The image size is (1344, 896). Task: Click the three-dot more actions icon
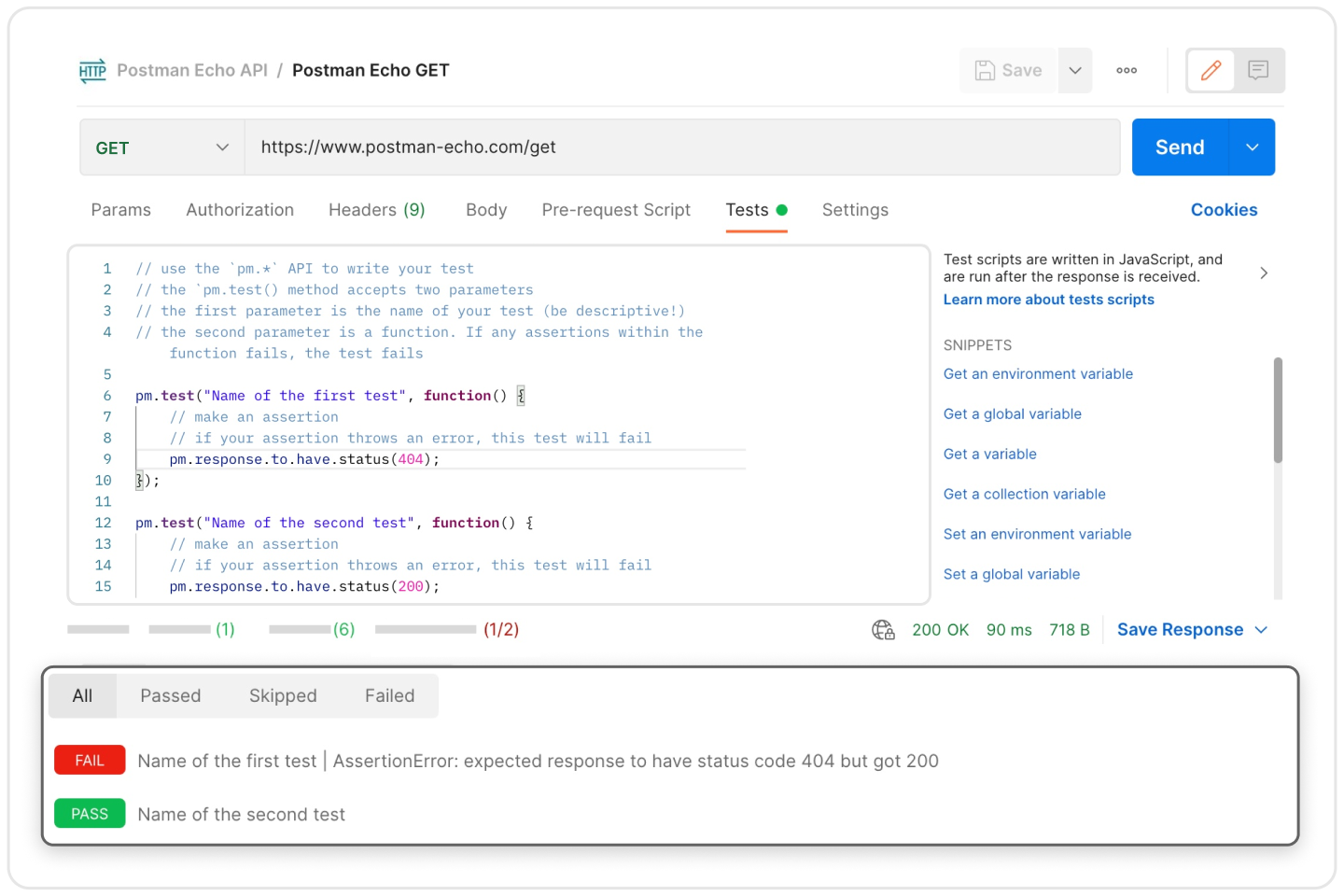pos(1127,70)
